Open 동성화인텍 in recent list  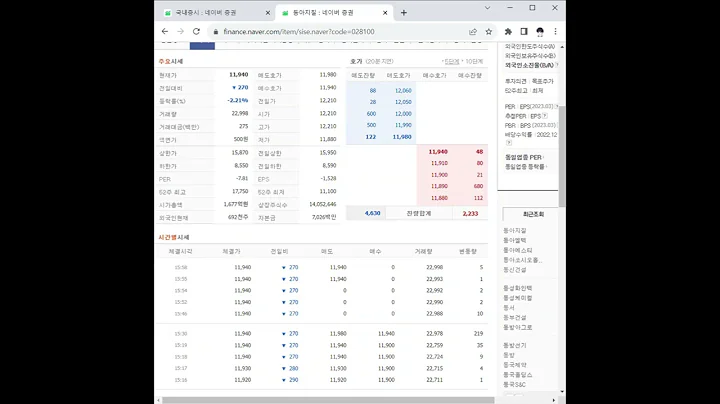pos(518,288)
